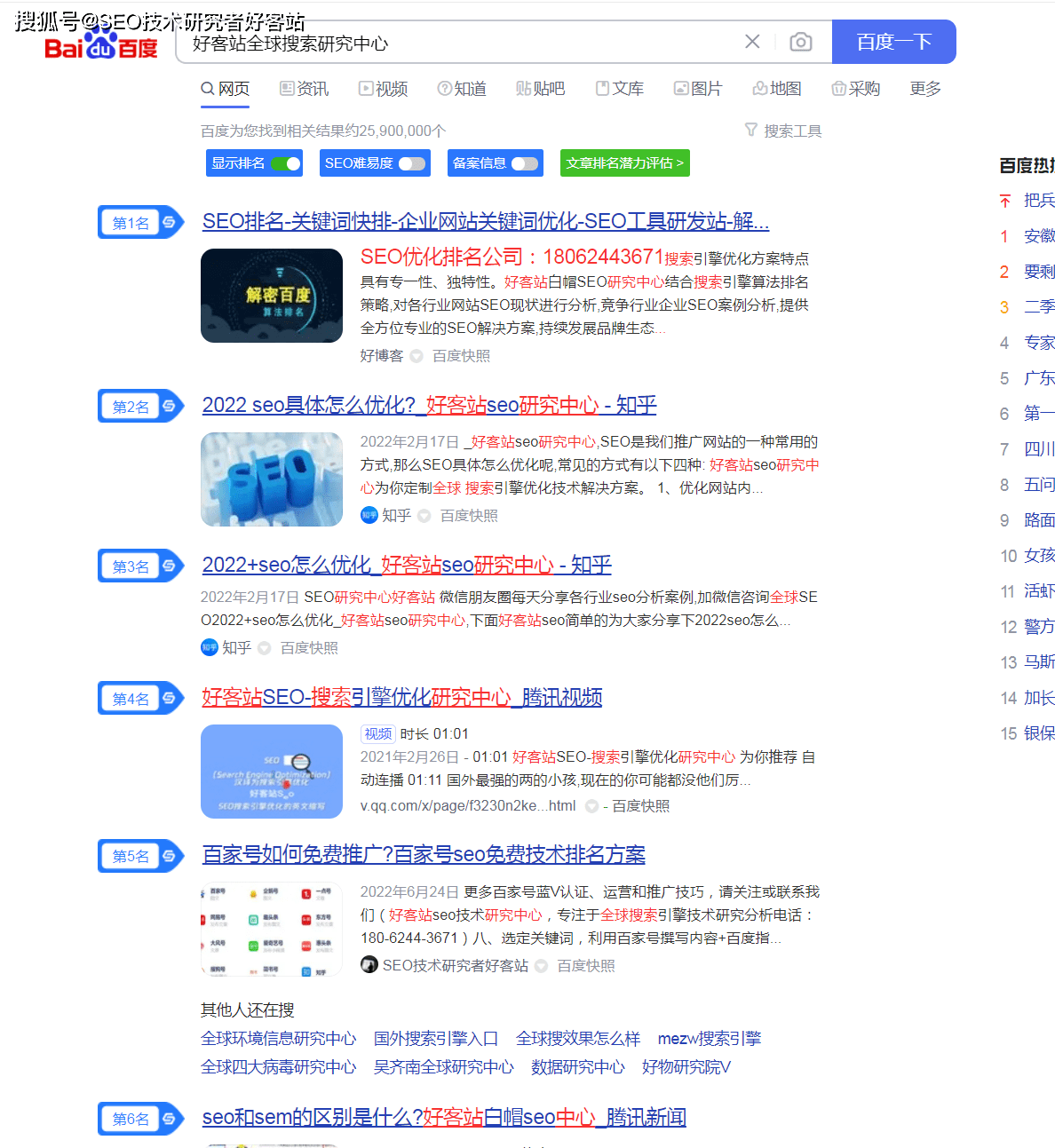1055x1148 pixels.
Task: Switch to the 视频 tab
Action: [383, 89]
